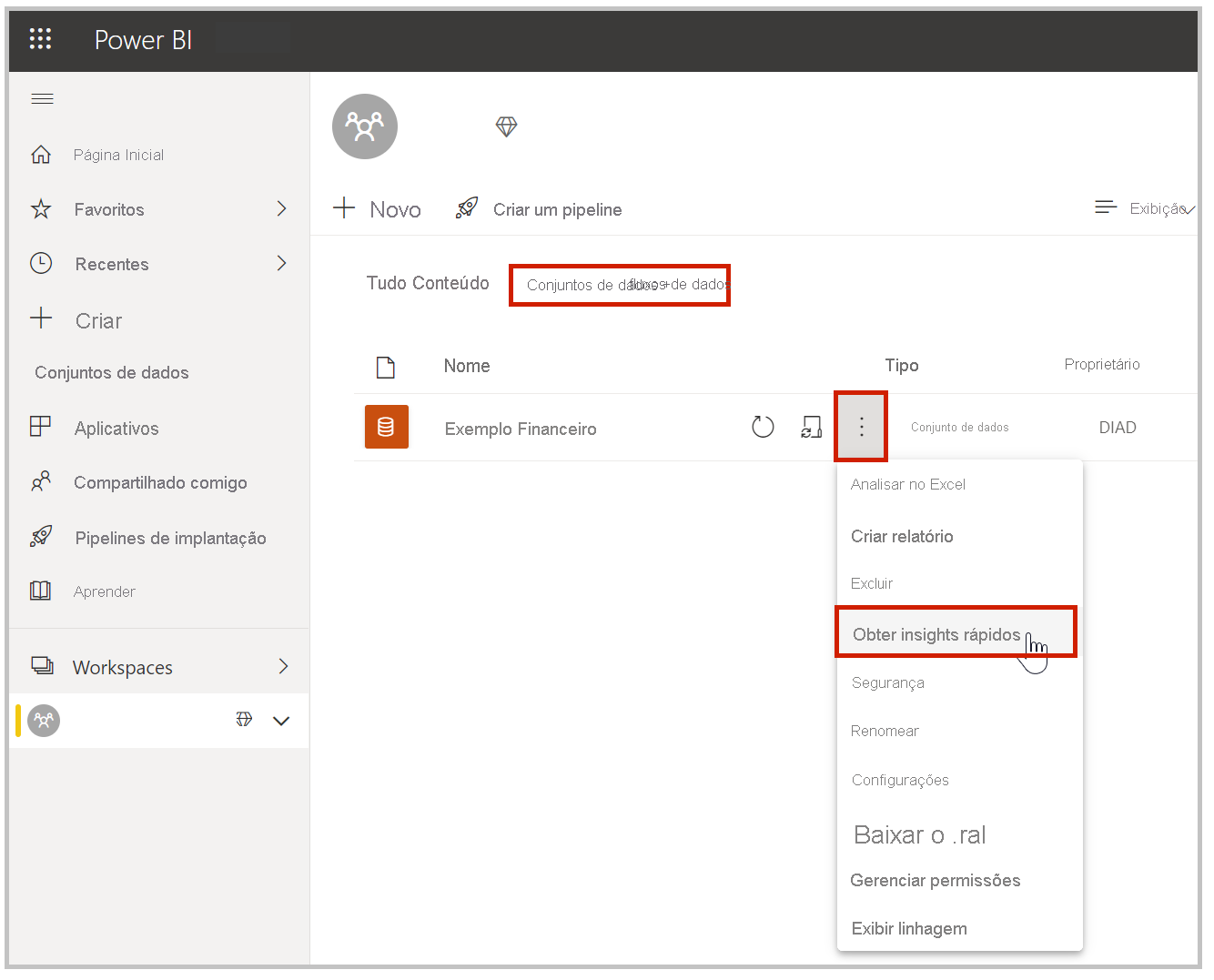The height and width of the screenshot is (980, 1214).
Task: Click the premium diamond icon in header
Action: pos(507,126)
